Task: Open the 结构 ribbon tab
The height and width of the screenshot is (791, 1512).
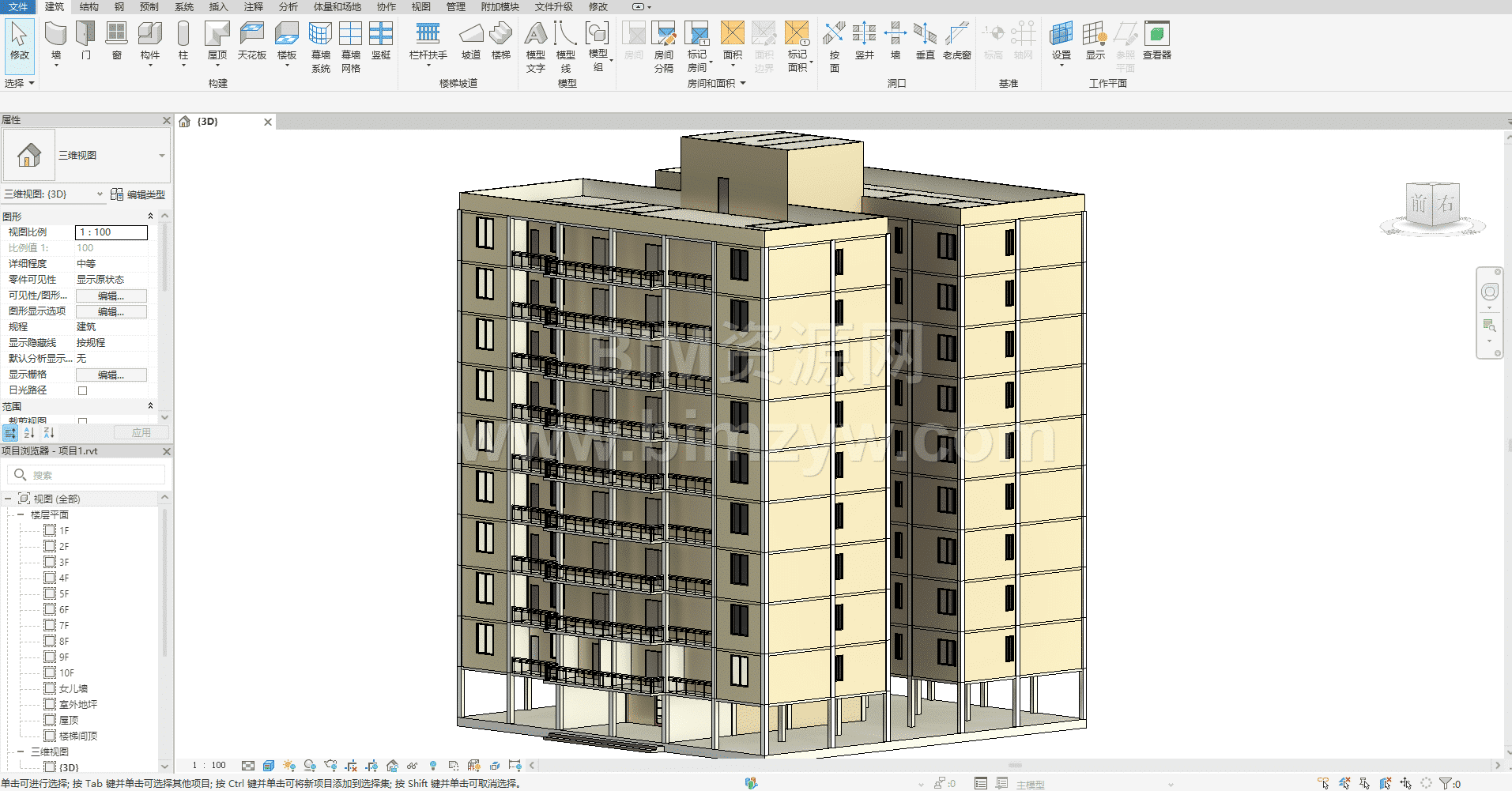Action: click(x=89, y=7)
